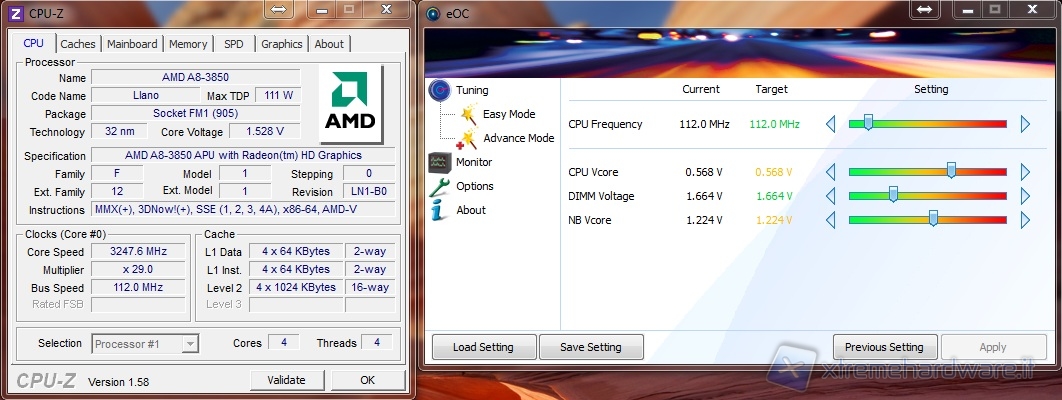Click the AMD logo in CPU-Z
This screenshot has width=1062, height=400.
[x=349, y=105]
